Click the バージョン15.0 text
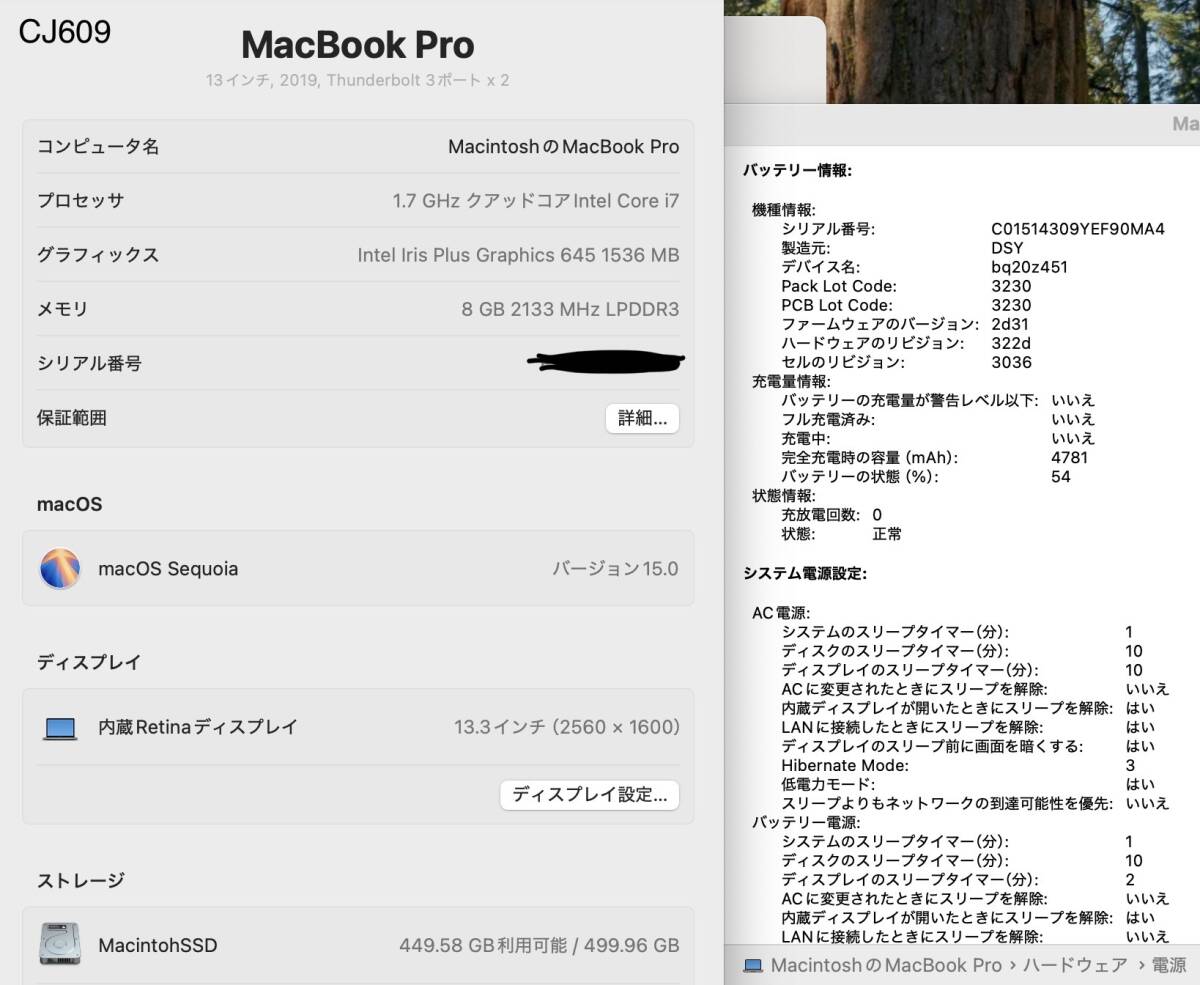This screenshot has height=985, width=1200. [615, 568]
